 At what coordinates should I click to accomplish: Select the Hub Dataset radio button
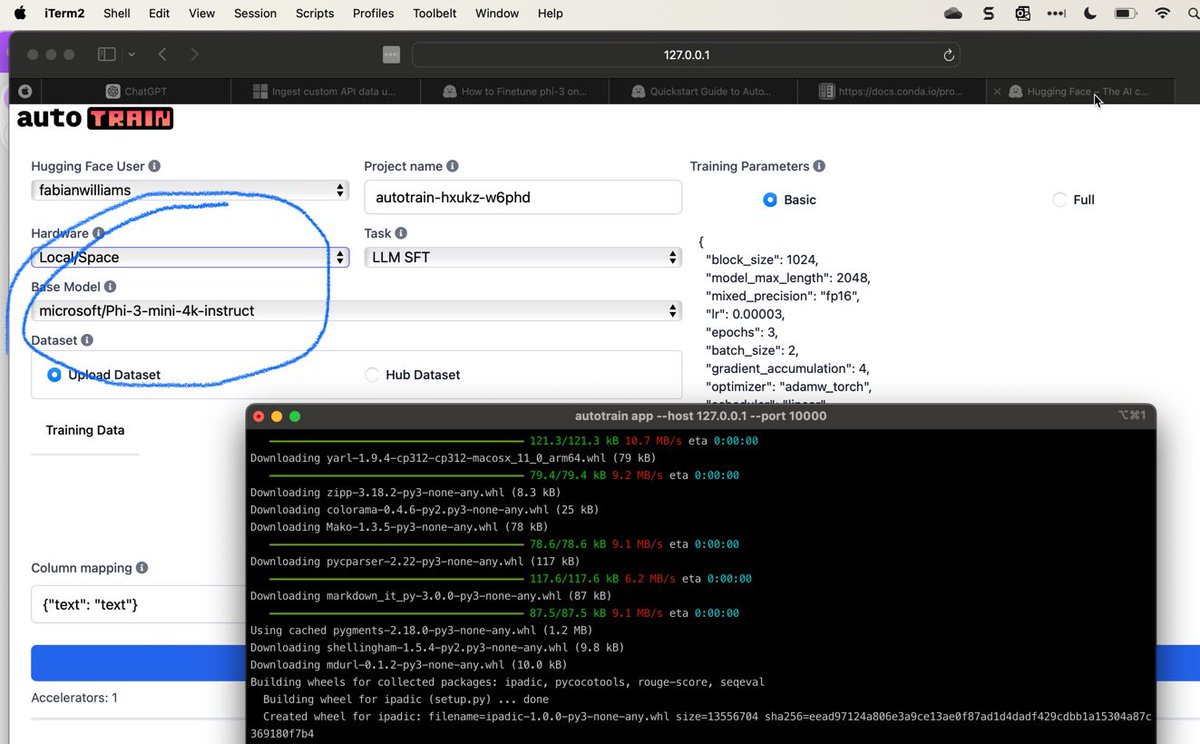coord(372,375)
